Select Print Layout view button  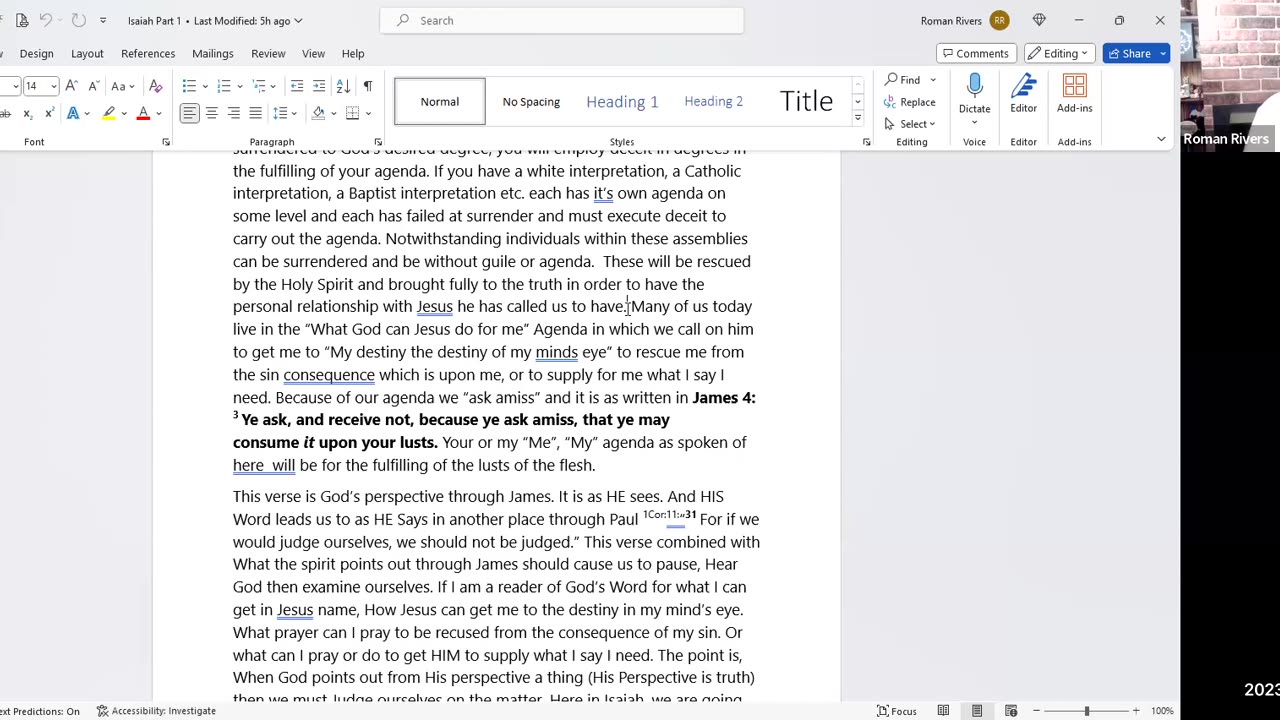(977, 711)
